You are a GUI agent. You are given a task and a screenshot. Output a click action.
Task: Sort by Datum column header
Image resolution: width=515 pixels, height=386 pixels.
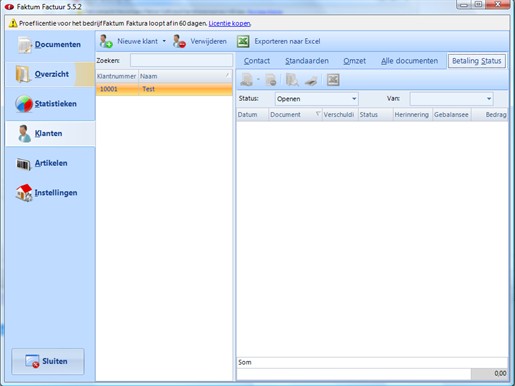252,115
